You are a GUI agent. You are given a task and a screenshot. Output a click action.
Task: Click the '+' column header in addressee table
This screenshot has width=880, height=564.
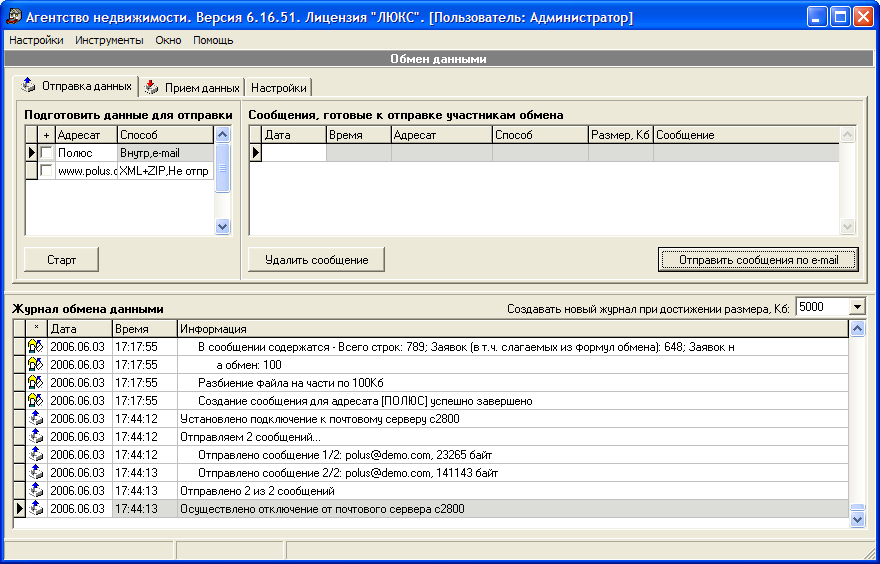[47, 135]
